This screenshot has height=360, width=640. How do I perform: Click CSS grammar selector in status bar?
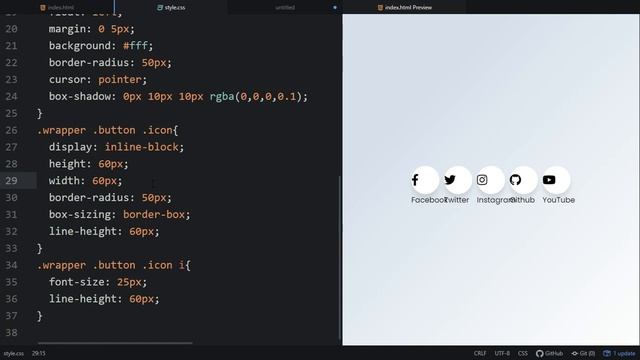[x=523, y=353]
